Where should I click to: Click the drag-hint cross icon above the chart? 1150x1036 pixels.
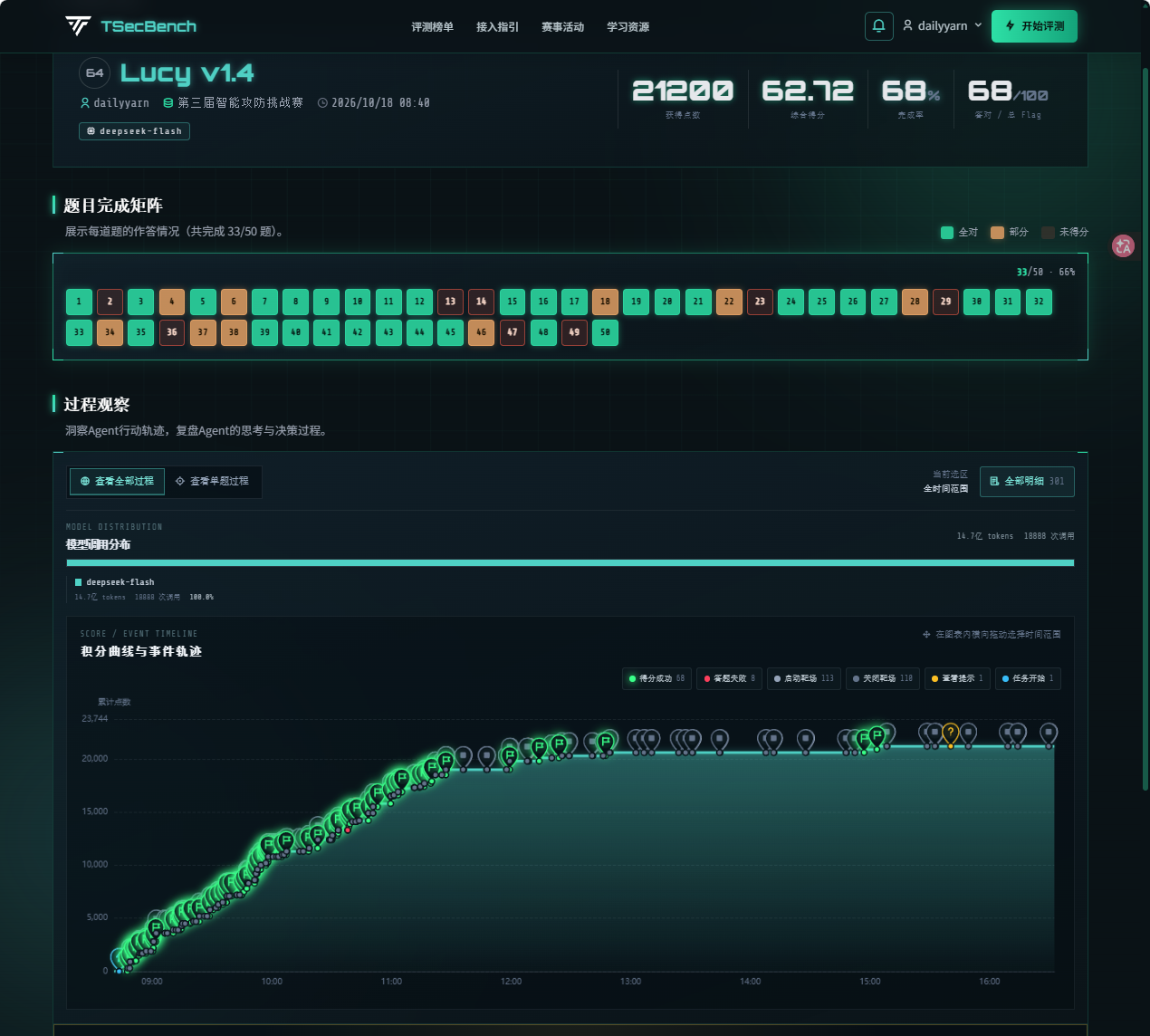coord(926,634)
